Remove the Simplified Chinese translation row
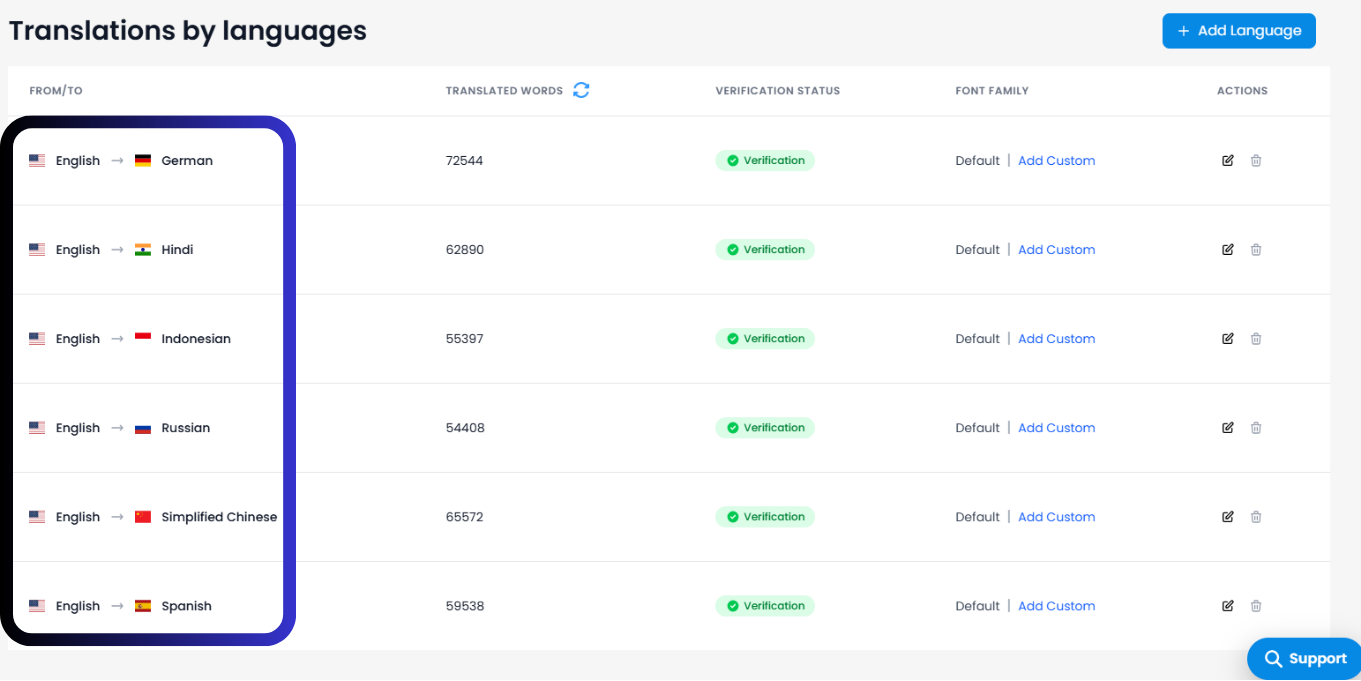1361x681 pixels. 1256,516
